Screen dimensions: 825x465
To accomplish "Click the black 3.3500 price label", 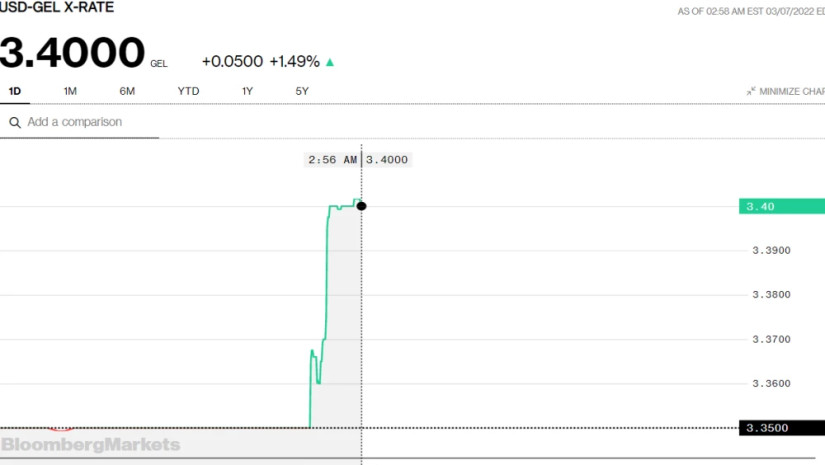I will click(782, 428).
